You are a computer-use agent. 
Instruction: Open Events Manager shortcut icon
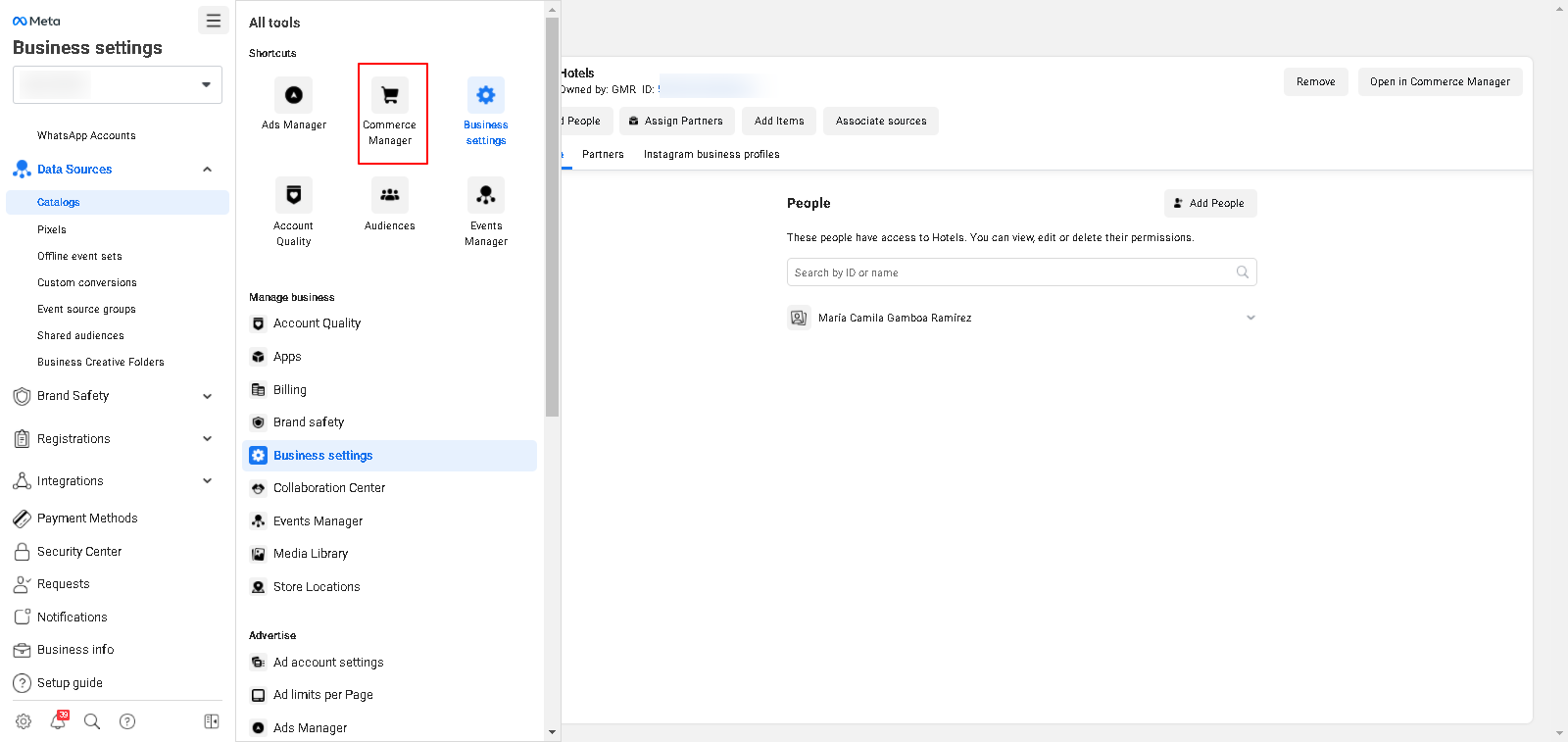click(486, 195)
